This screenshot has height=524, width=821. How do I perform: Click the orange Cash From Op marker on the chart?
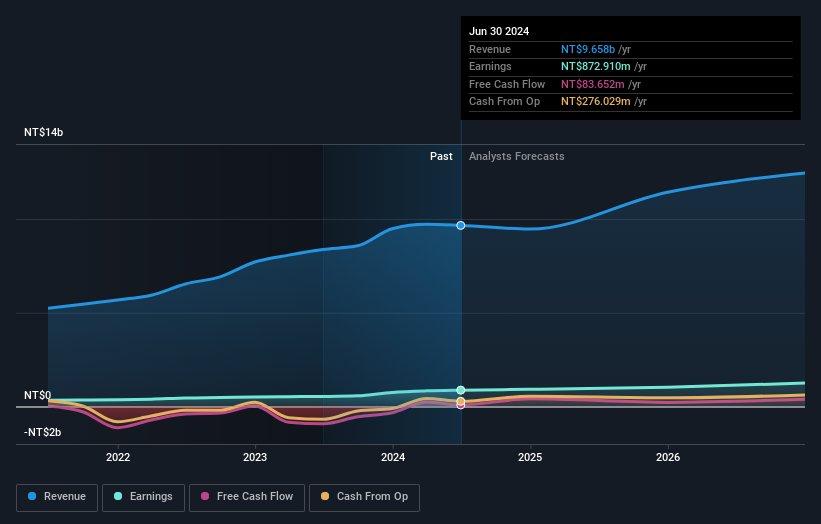461,402
